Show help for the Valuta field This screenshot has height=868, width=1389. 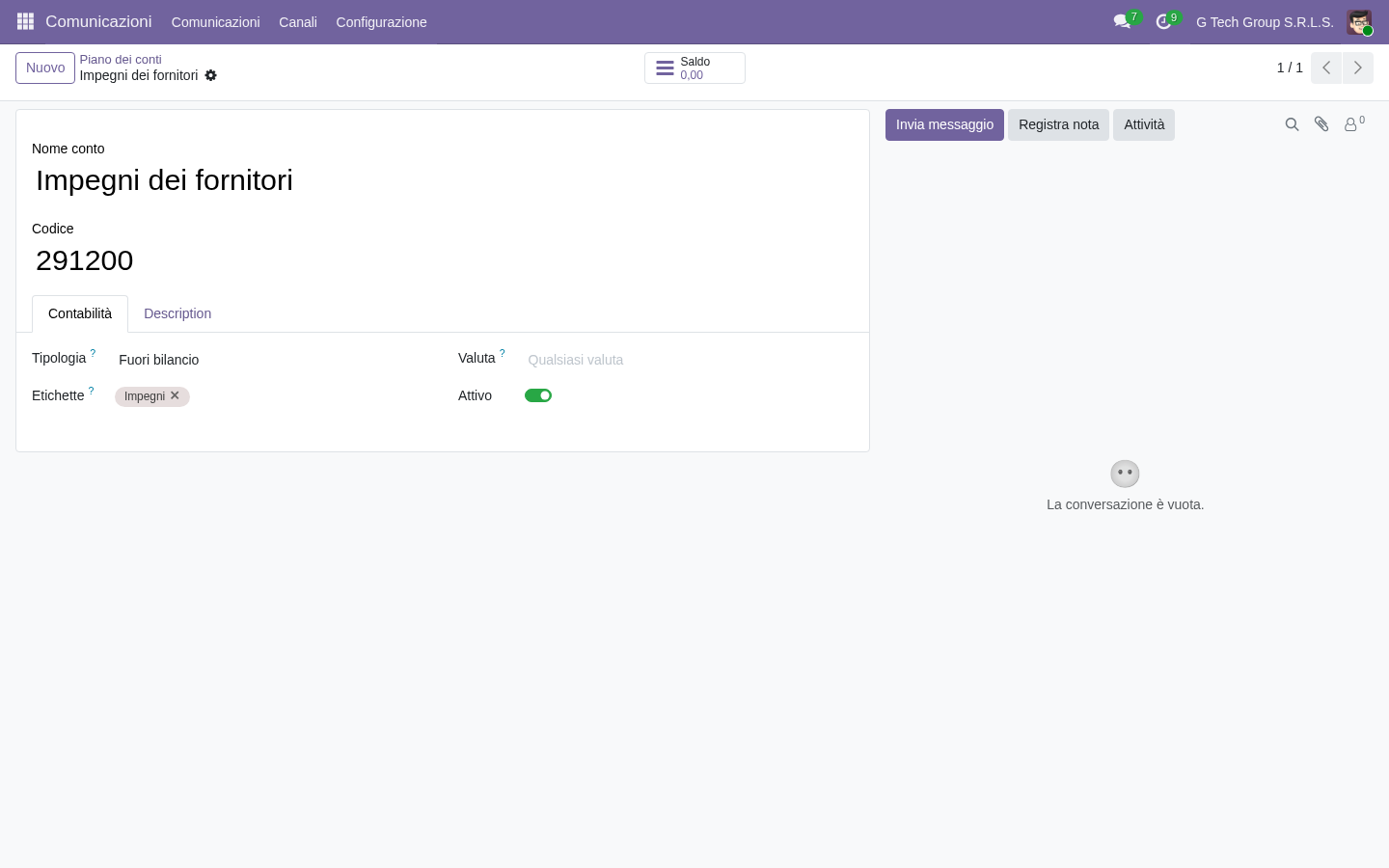tap(502, 354)
